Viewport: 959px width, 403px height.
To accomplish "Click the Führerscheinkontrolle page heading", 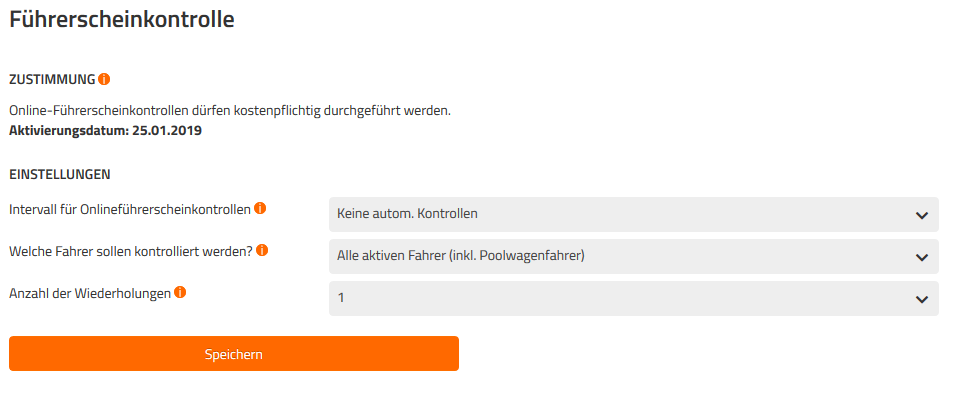I will pyautogui.click(x=122, y=19).
